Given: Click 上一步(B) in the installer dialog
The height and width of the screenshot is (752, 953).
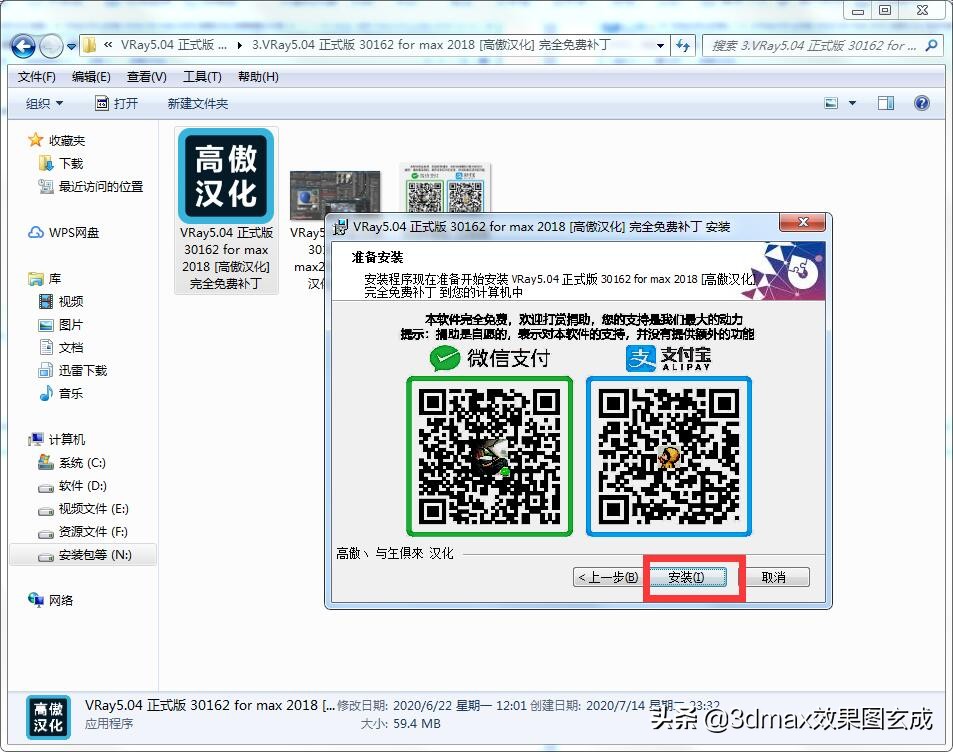Looking at the screenshot, I should [x=607, y=577].
